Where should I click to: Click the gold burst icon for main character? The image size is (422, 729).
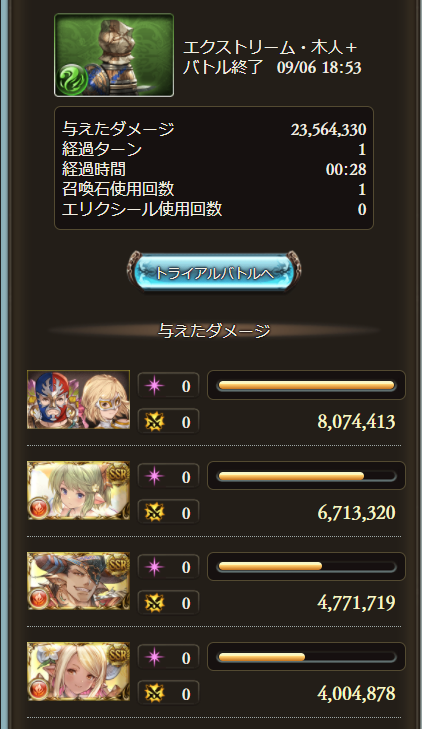154,422
